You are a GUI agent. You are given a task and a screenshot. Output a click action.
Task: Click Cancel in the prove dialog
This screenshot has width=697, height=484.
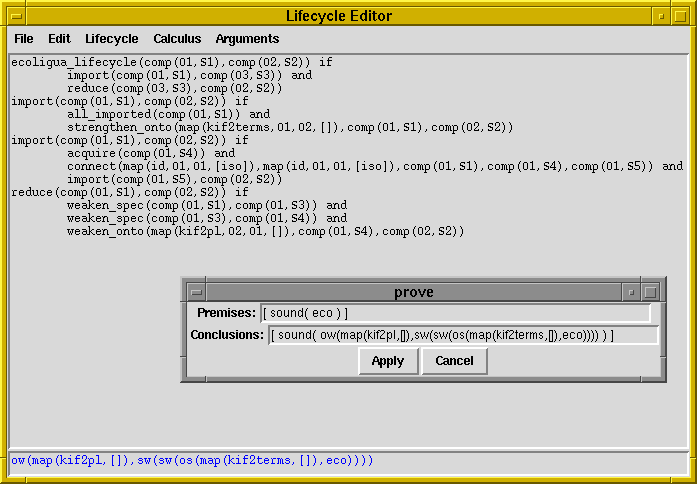pyautogui.click(x=454, y=361)
